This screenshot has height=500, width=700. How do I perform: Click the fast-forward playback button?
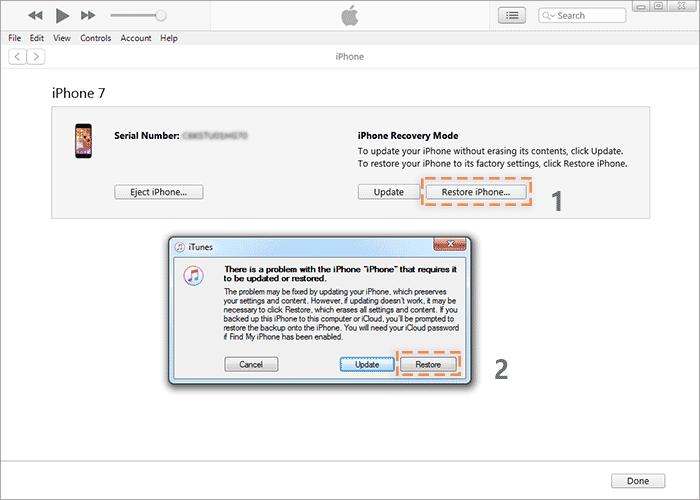[x=88, y=16]
